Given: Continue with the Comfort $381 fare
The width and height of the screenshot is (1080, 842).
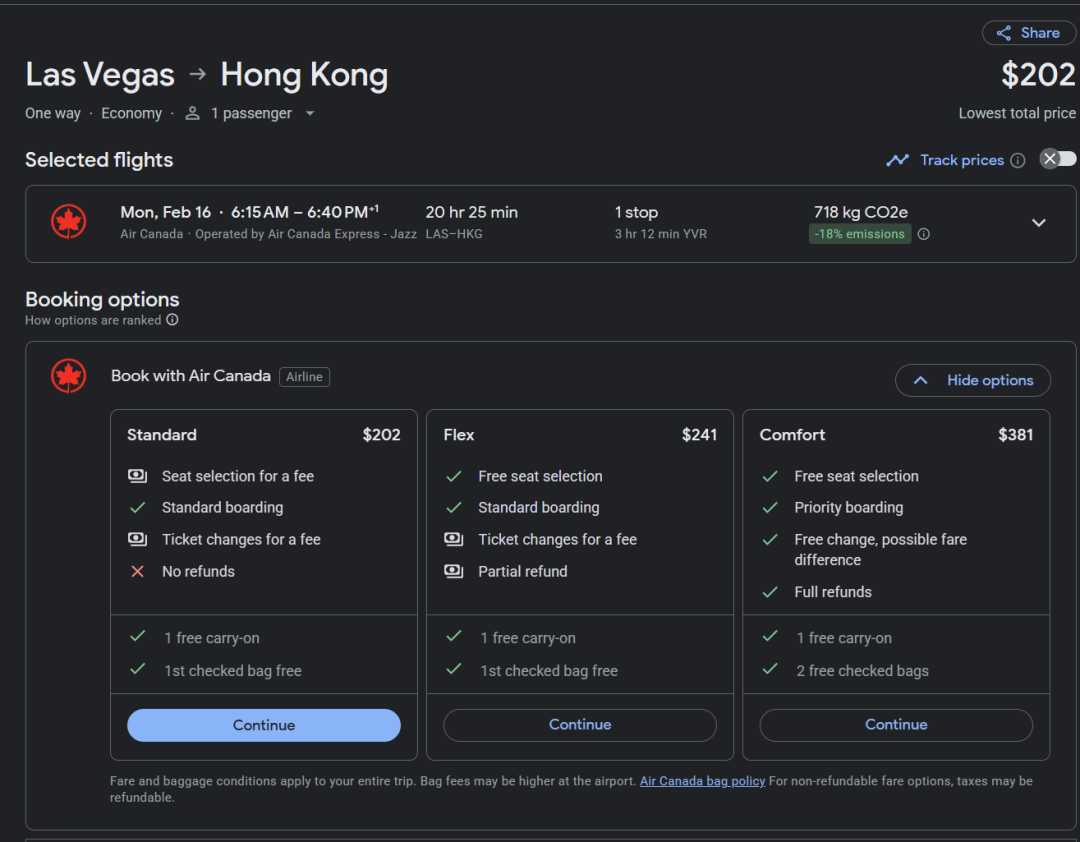Looking at the screenshot, I should click(x=896, y=725).
